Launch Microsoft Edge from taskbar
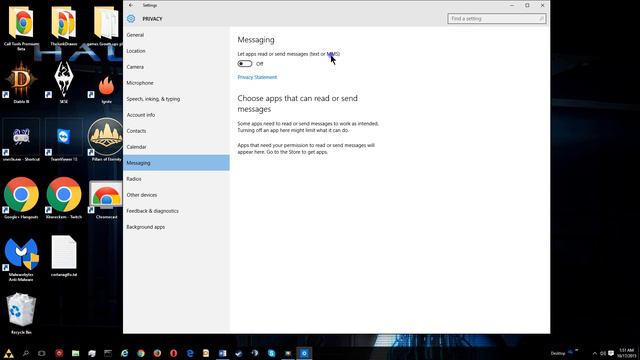The image size is (640, 360). (x=190, y=353)
